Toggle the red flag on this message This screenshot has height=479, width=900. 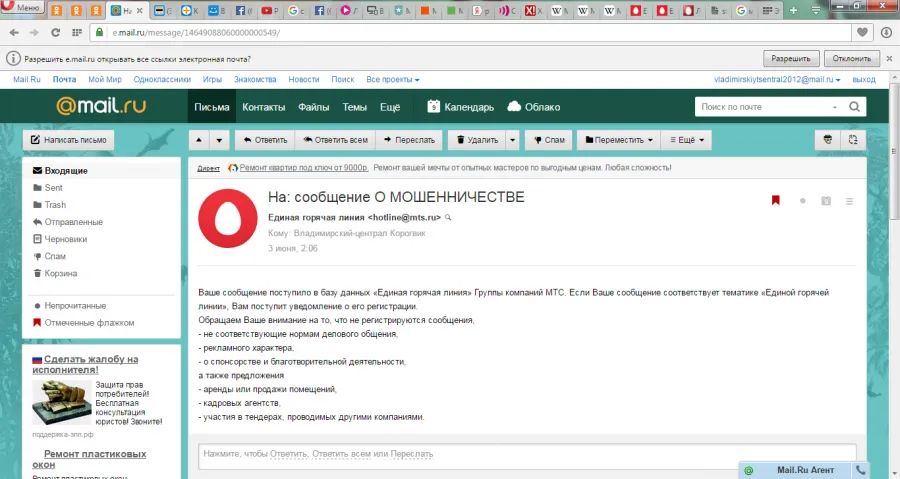point(775,200)
